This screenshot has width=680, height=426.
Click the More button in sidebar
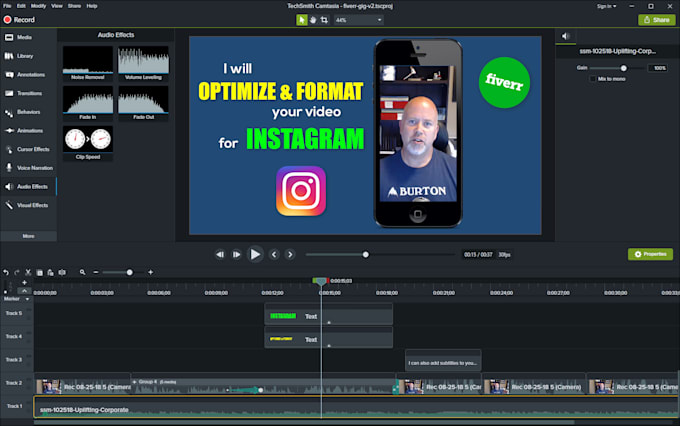28,236
